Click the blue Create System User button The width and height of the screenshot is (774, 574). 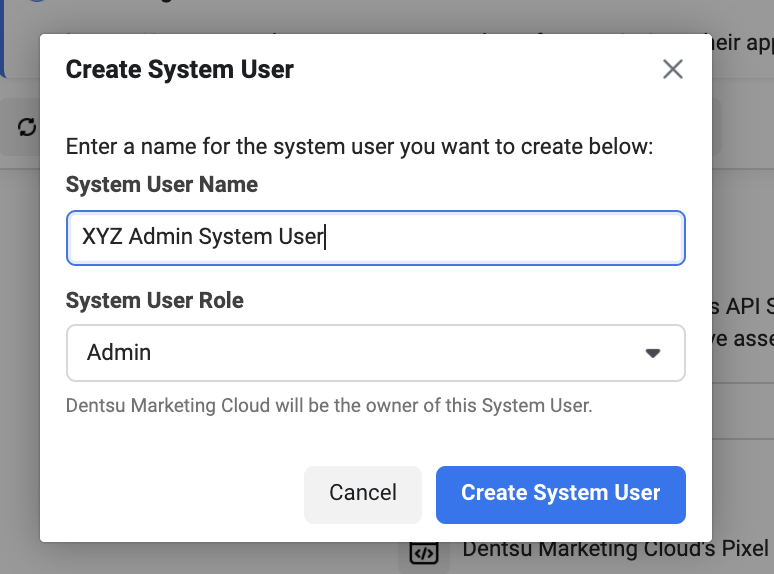point(560,495)
